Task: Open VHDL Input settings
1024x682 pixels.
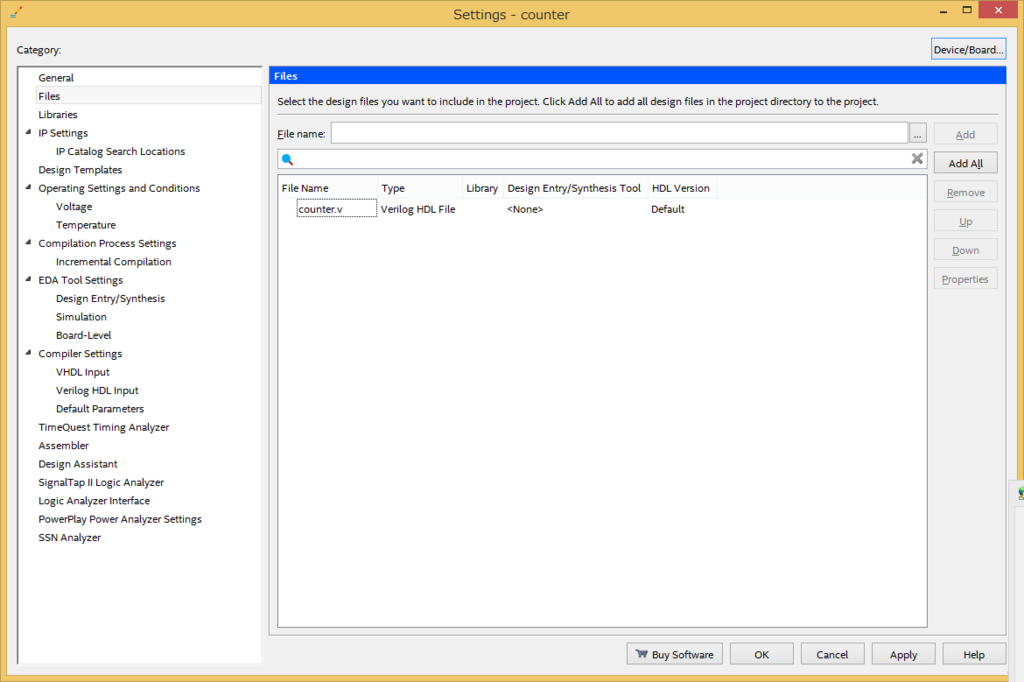Action: 82,372
